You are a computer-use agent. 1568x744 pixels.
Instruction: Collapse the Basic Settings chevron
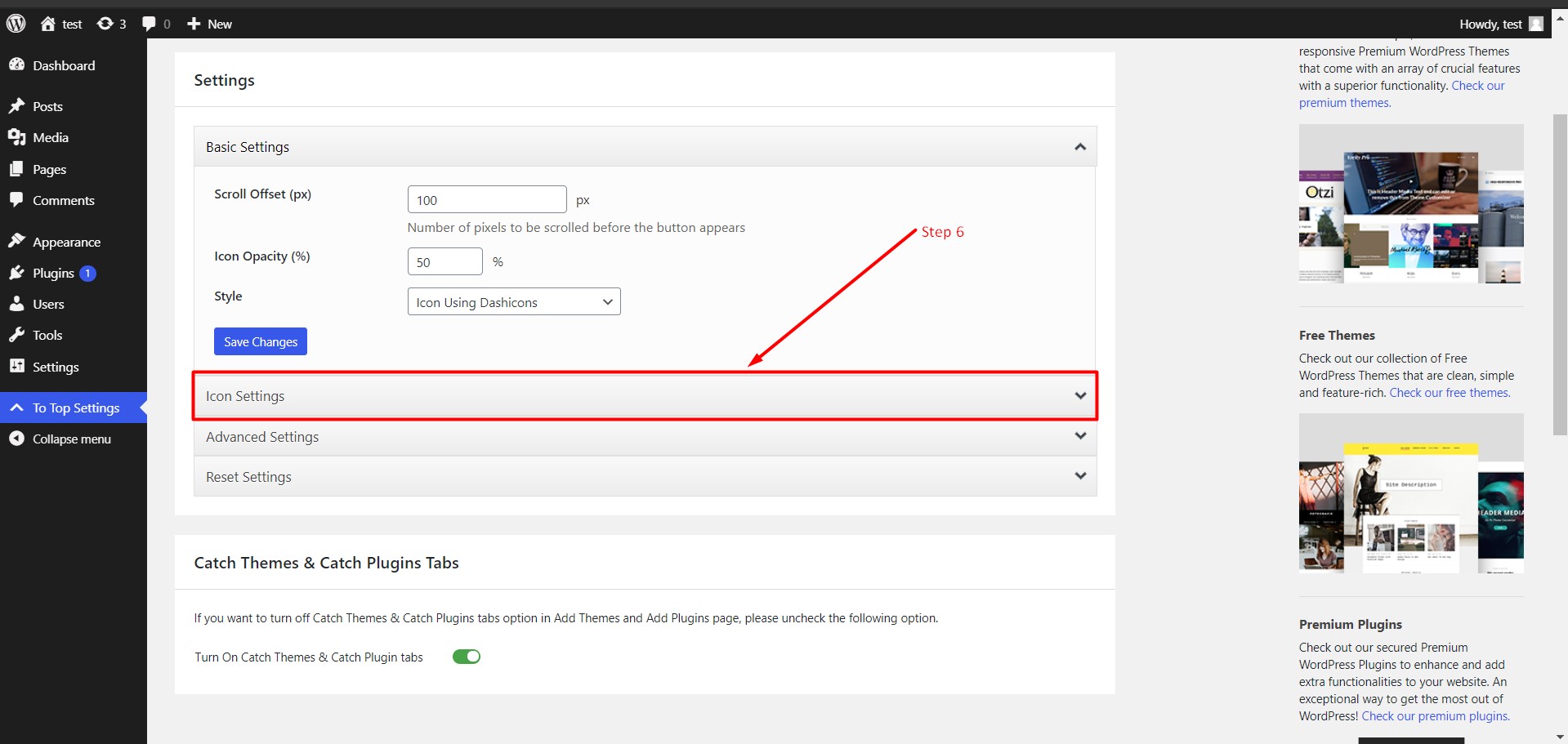click(x=1080, y=147)
